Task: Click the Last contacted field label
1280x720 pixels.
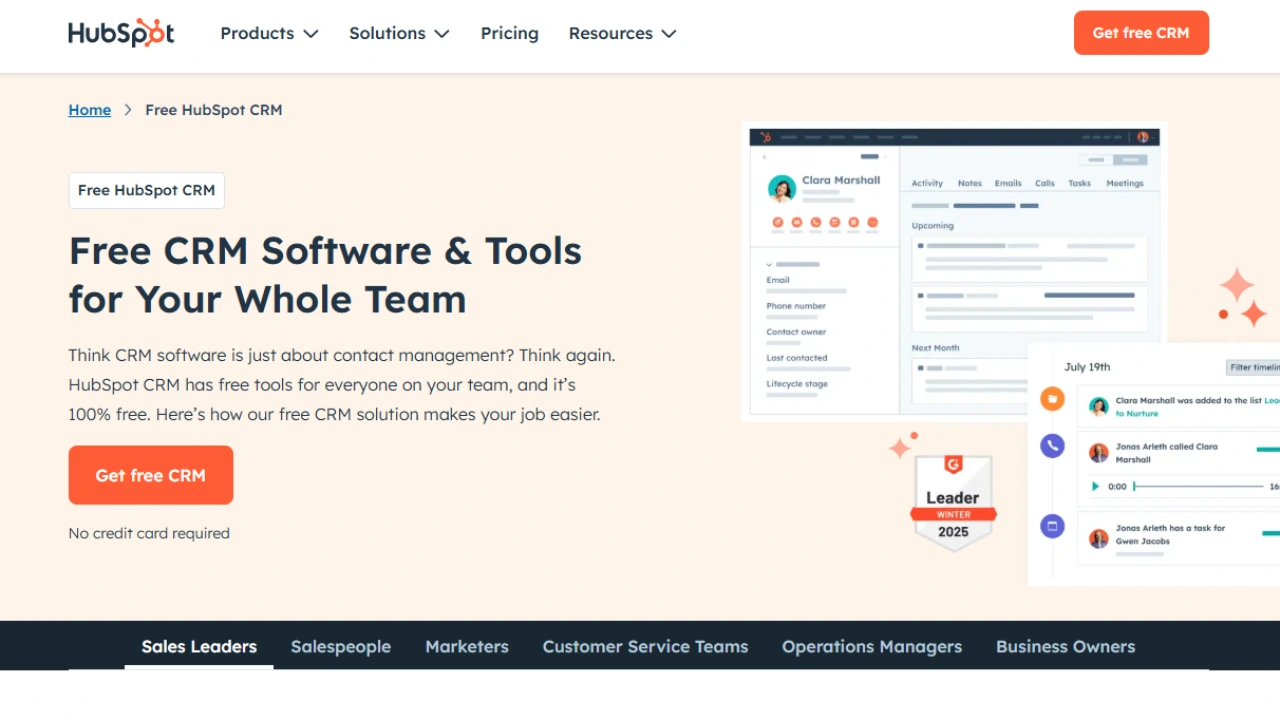Action: pyautogui.click(x=797, y=358)
